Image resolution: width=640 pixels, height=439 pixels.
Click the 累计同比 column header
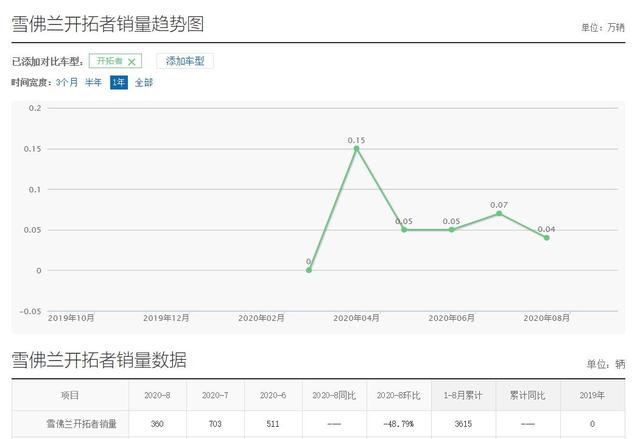coord(527,395)
